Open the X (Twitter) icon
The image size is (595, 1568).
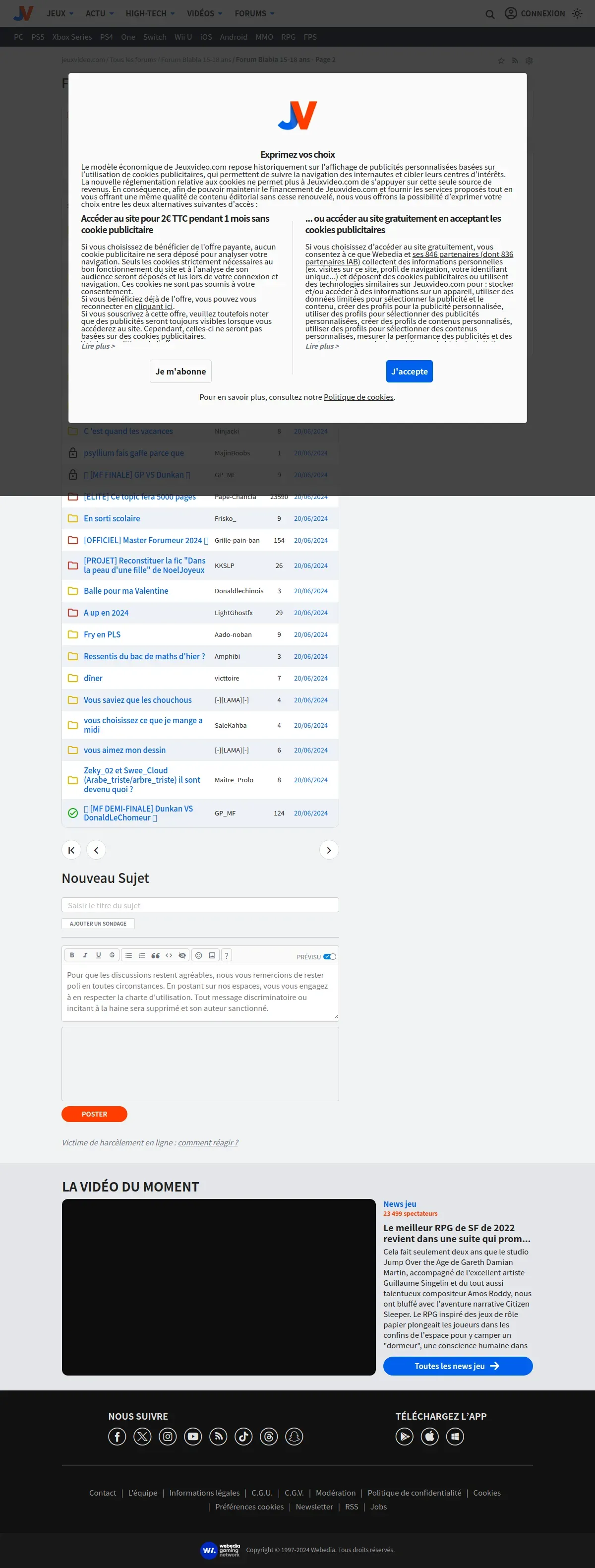coord(142,1437)
